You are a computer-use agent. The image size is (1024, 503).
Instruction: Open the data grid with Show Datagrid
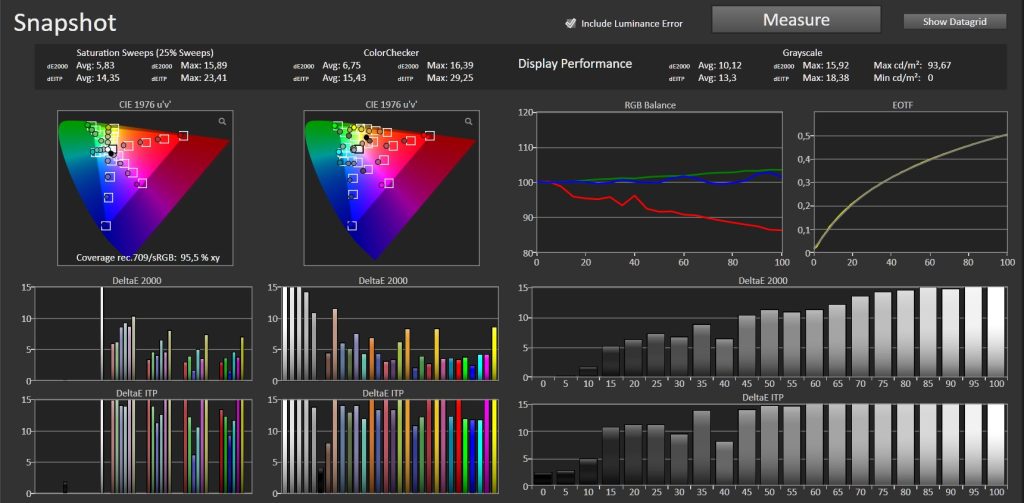click(x=953, y=22)
